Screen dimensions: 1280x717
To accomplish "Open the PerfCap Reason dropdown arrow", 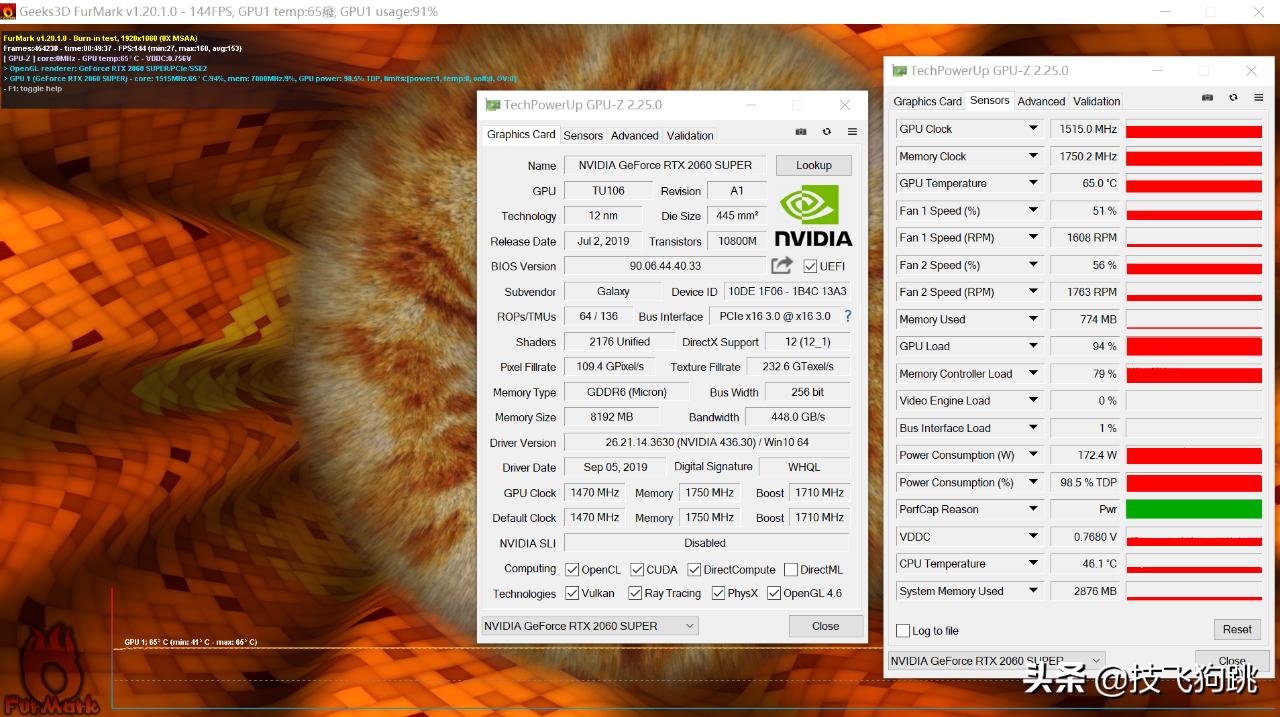I will [1033, 509].
